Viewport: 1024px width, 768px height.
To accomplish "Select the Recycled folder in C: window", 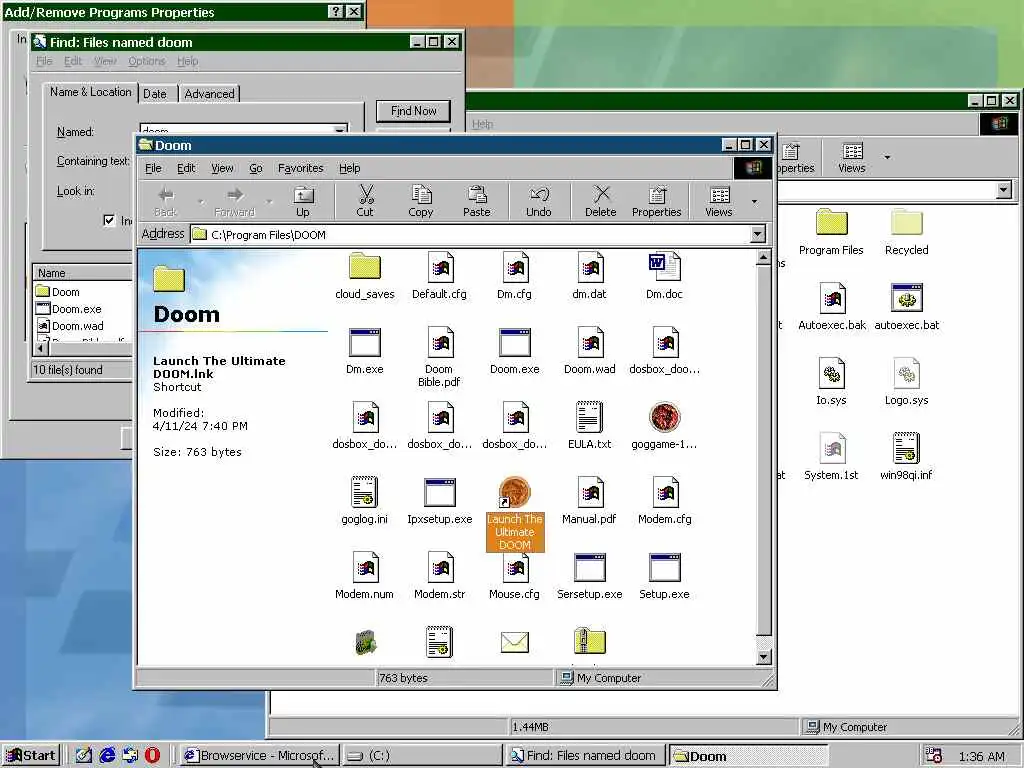I will pos(906,232).
